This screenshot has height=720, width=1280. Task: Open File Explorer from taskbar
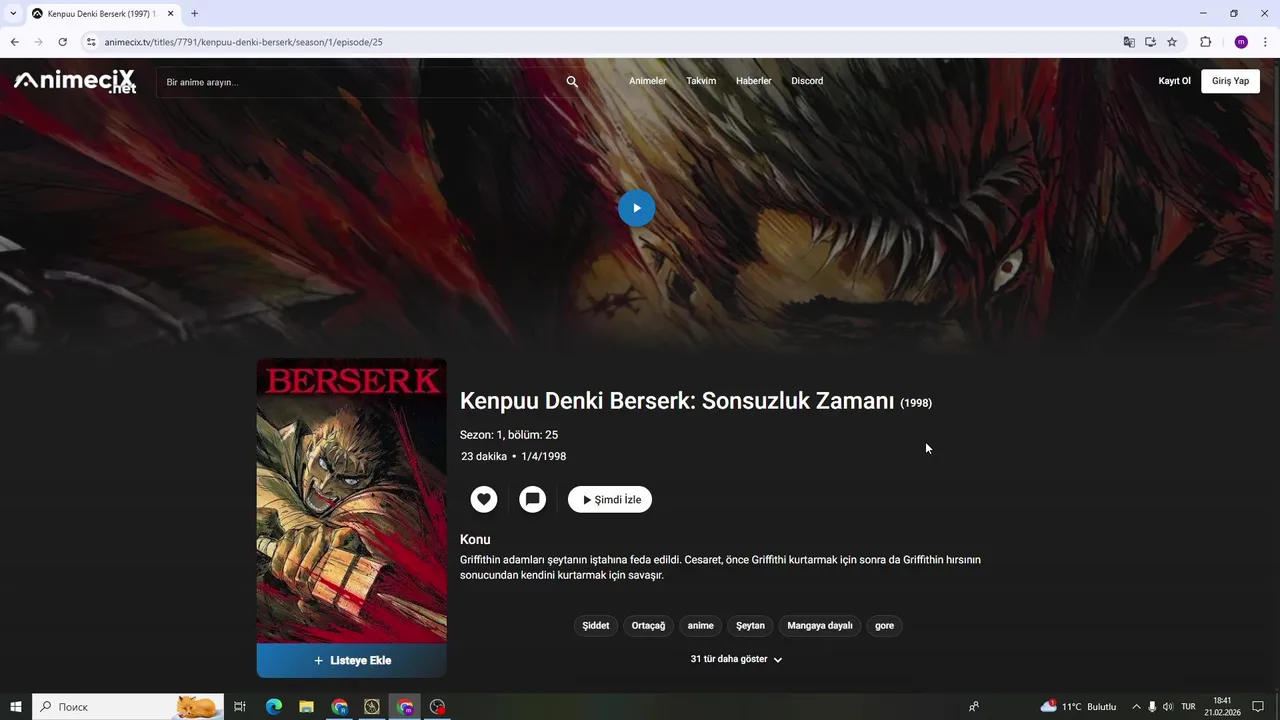pyautogui.click(x=306, y=706)
